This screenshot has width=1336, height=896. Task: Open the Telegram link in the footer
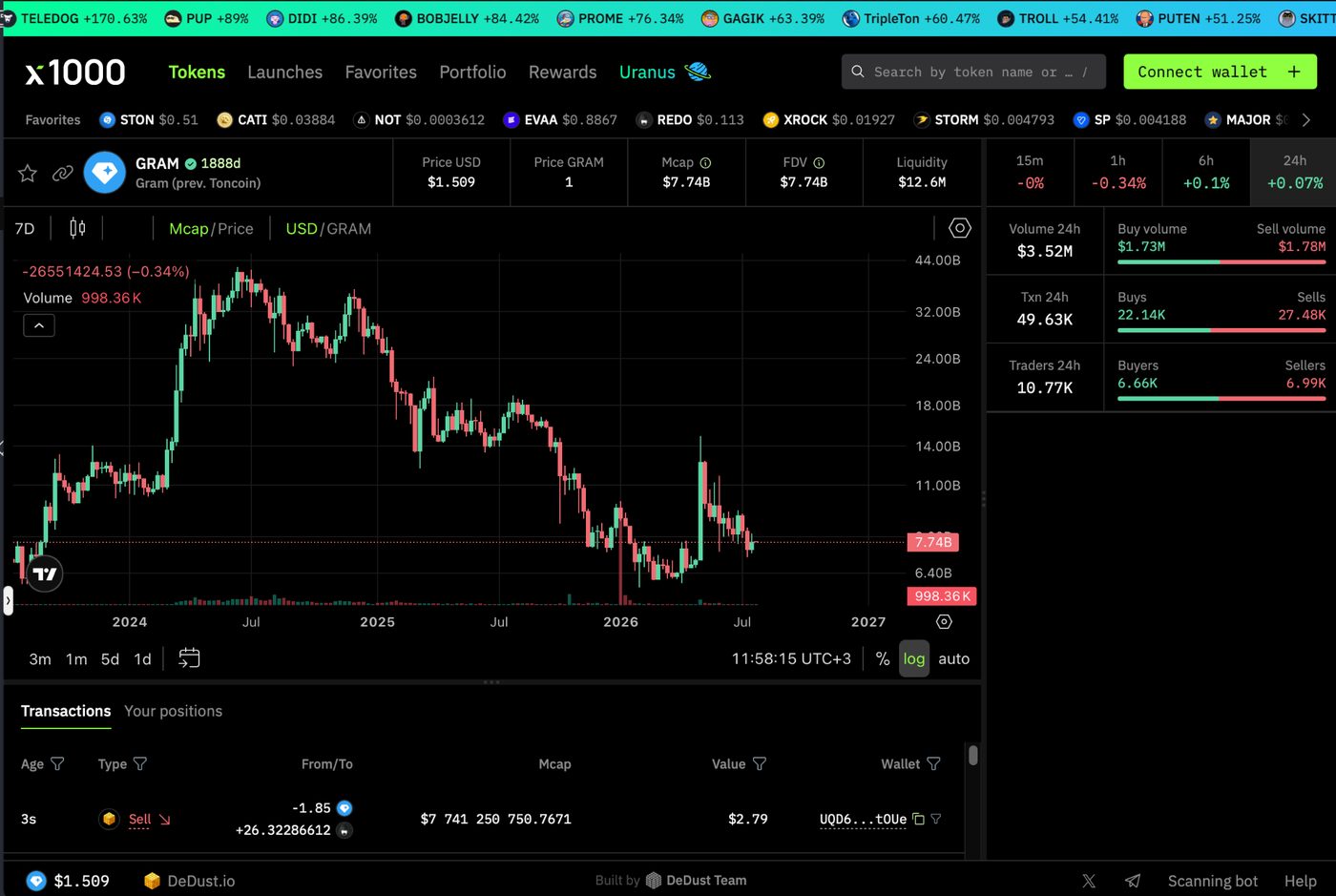pyautogui.click(x=1133, y=881)
